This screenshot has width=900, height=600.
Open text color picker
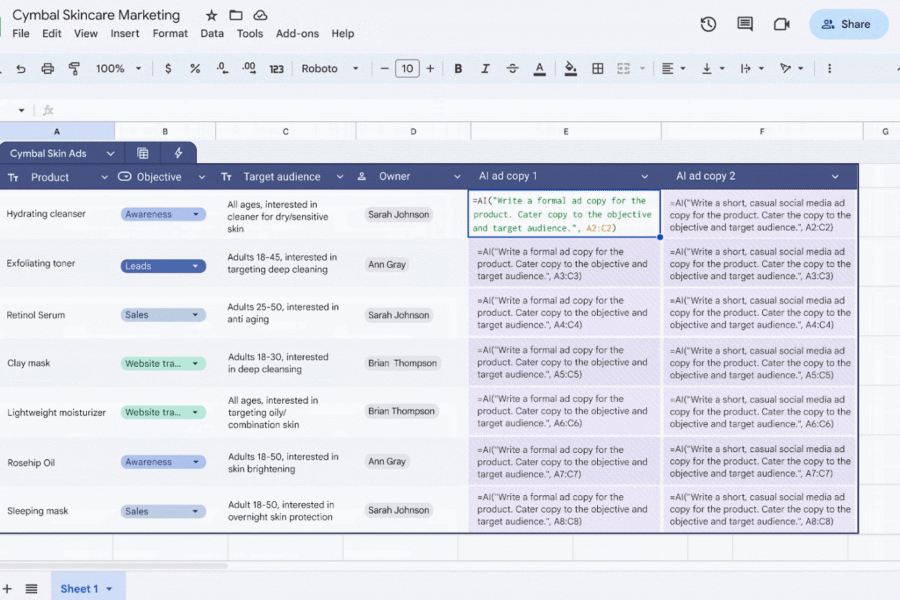(x=540, y=69)
